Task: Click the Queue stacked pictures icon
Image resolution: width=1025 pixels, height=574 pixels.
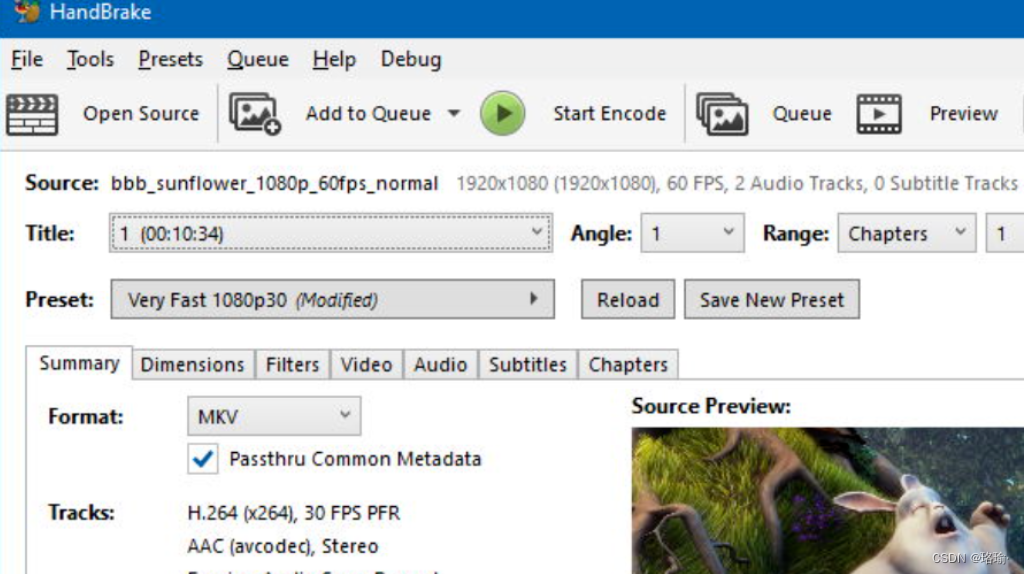Action: [x=722, y=114]
